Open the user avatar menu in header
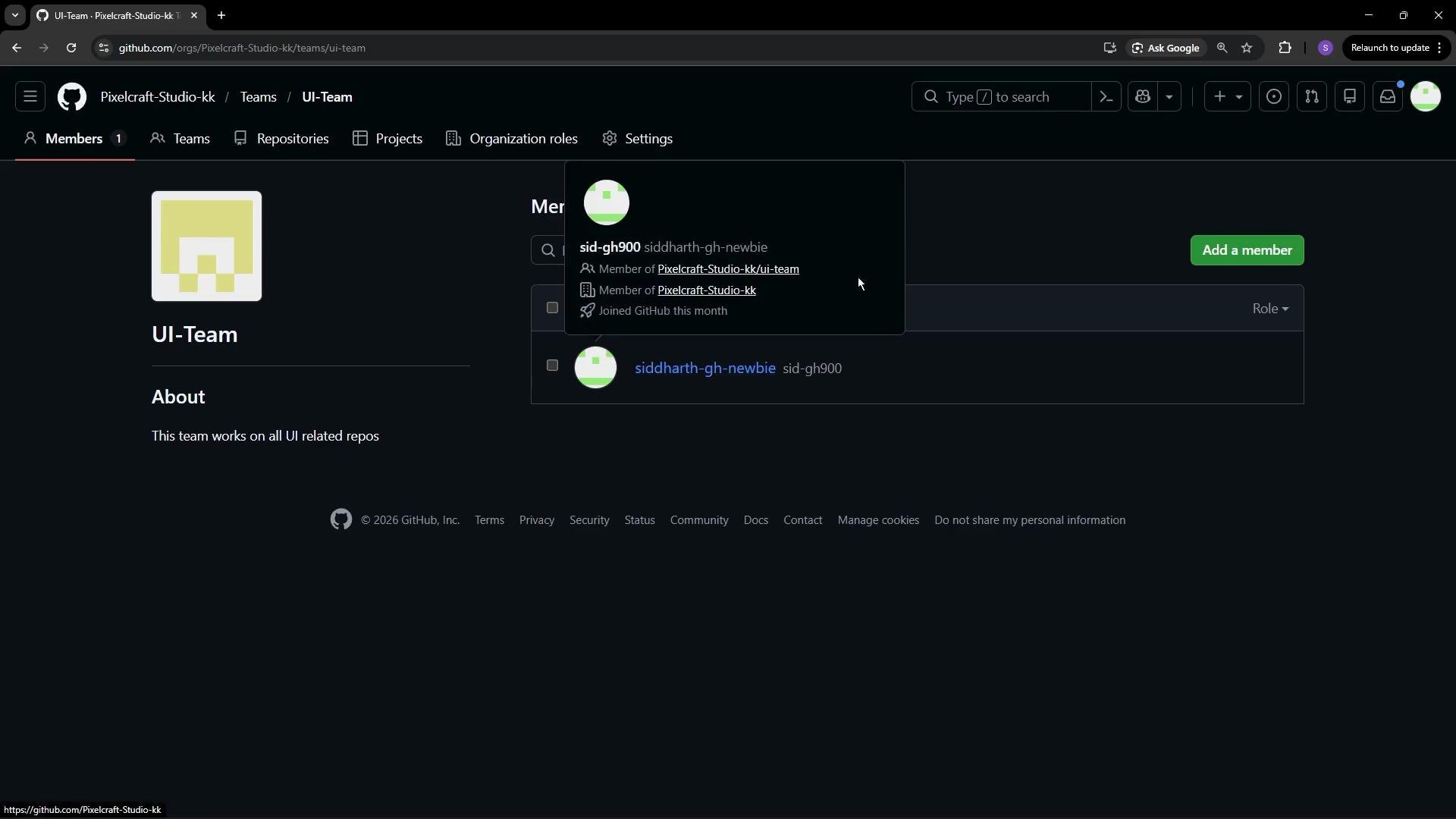The height and width of the screenshot is (819, 1456). pyautogui.click(x=1426, y=97)
